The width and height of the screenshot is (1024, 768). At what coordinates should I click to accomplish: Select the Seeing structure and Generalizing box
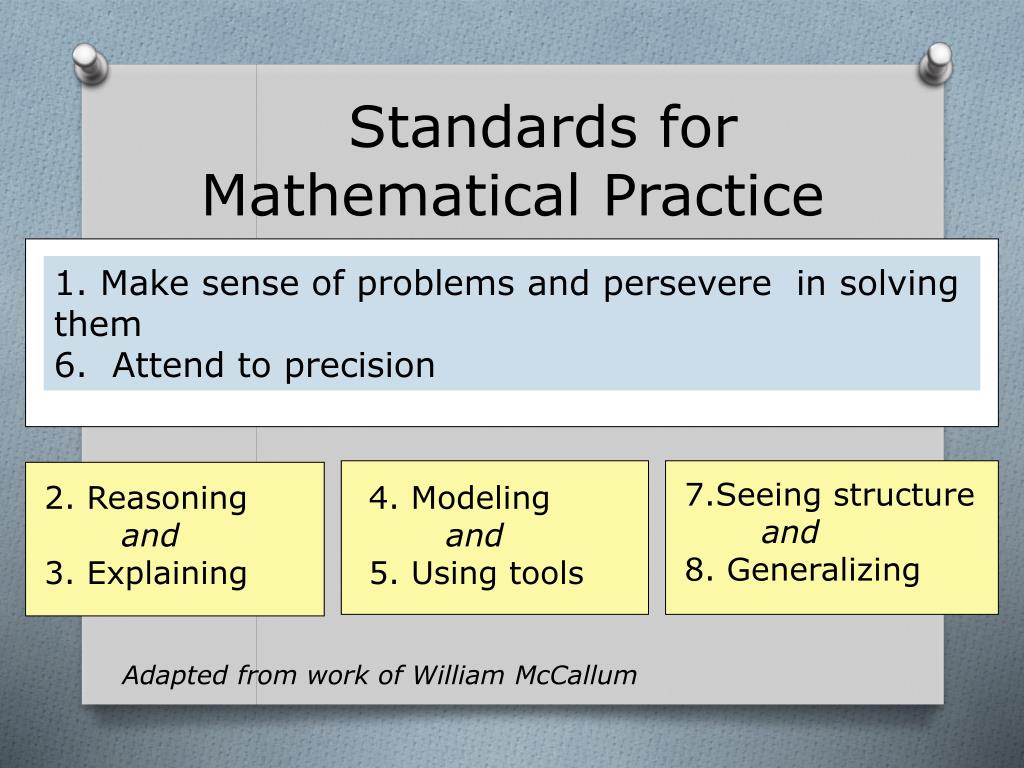pyautogui.click(x=831, y=537)
